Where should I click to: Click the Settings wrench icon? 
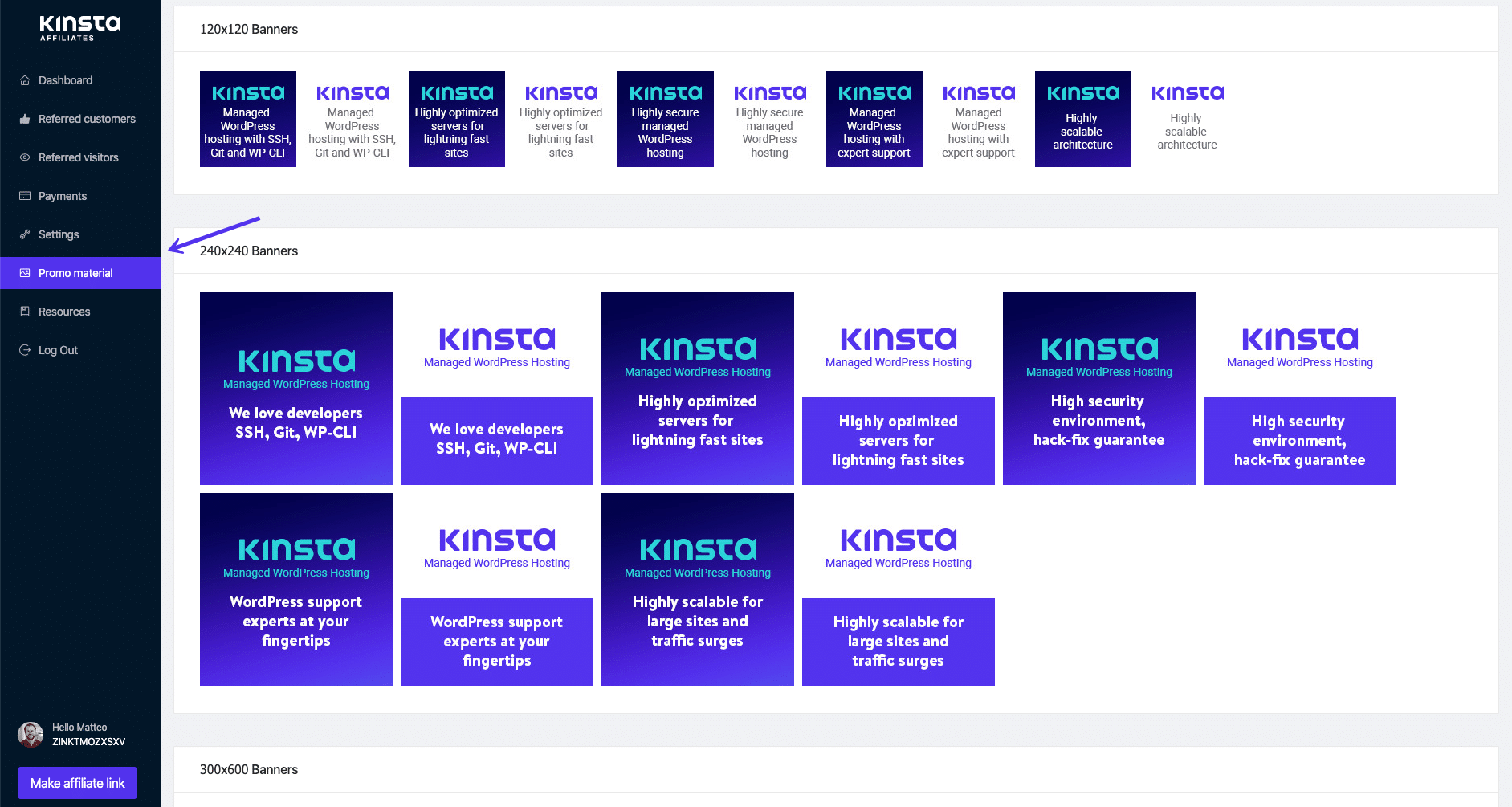25,234
